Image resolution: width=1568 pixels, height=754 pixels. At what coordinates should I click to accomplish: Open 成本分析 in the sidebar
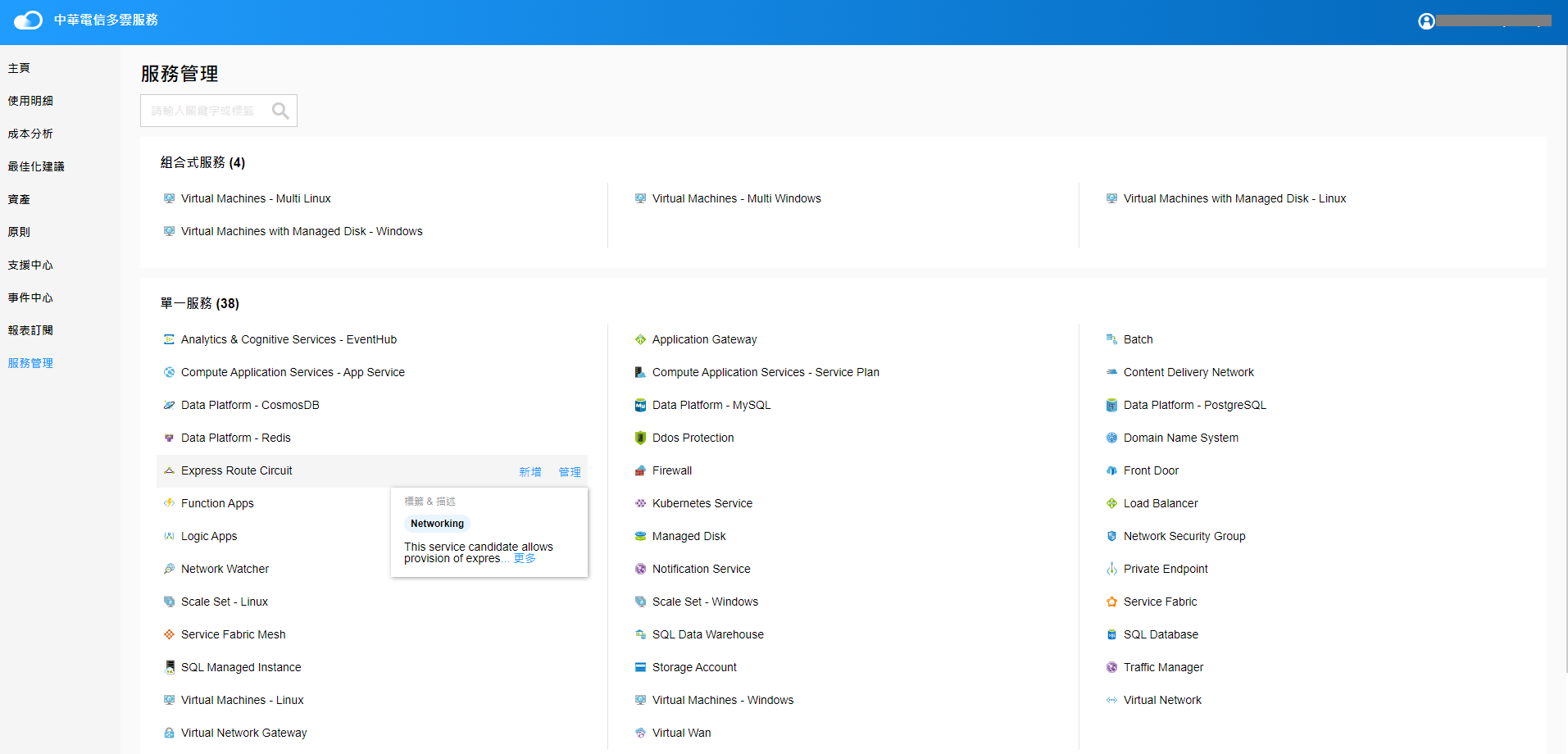[x=30, y=134]
